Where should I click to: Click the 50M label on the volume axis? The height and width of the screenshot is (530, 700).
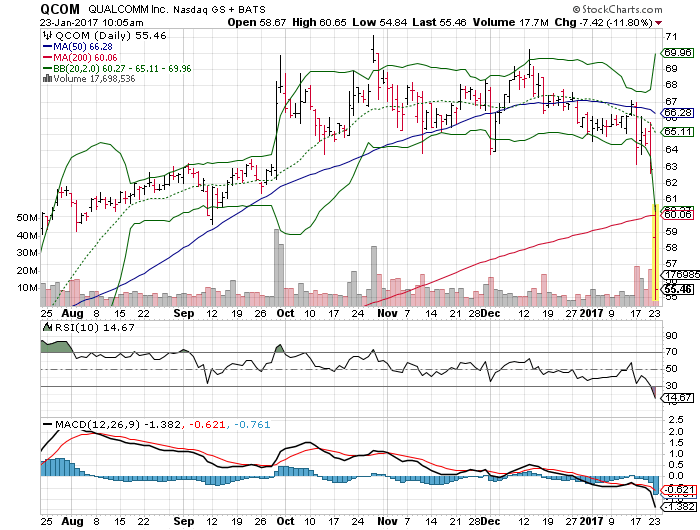click(x=27, y=217)
